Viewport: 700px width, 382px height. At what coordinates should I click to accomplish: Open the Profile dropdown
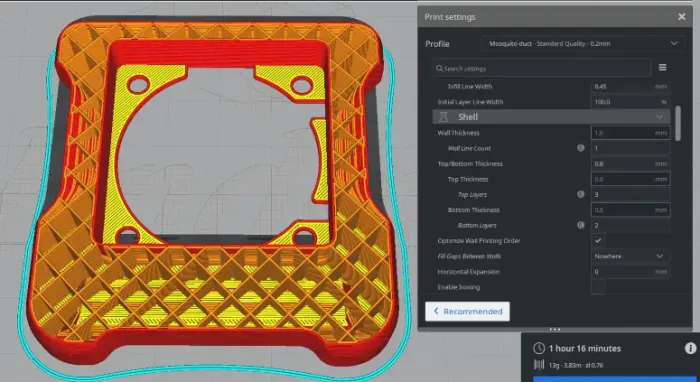(x=583, y=44)
